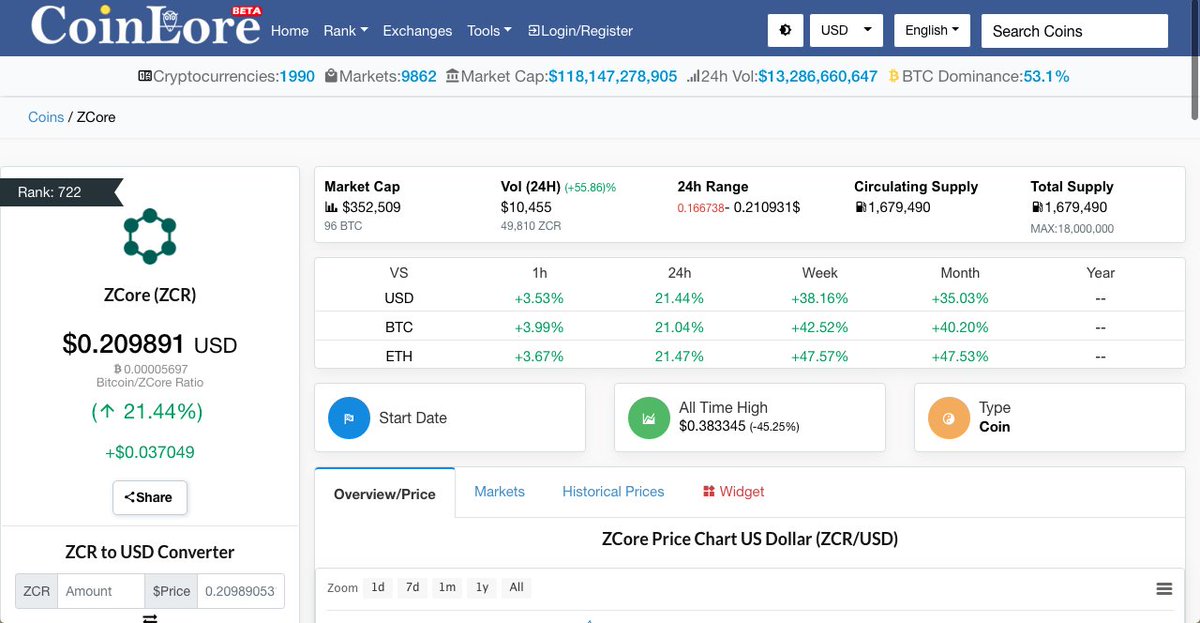
Task: Click the BTC Week value +42.52%
Action: 820,327
